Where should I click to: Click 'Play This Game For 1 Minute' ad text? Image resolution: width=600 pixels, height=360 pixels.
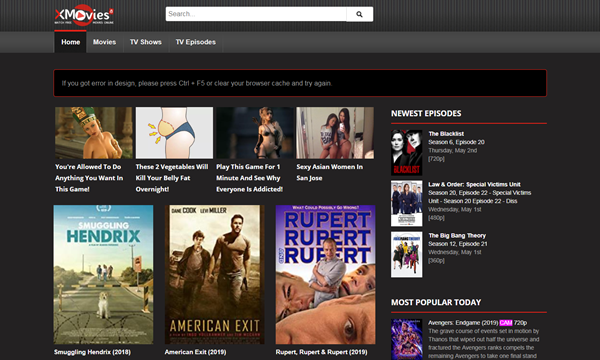[249, 178]
